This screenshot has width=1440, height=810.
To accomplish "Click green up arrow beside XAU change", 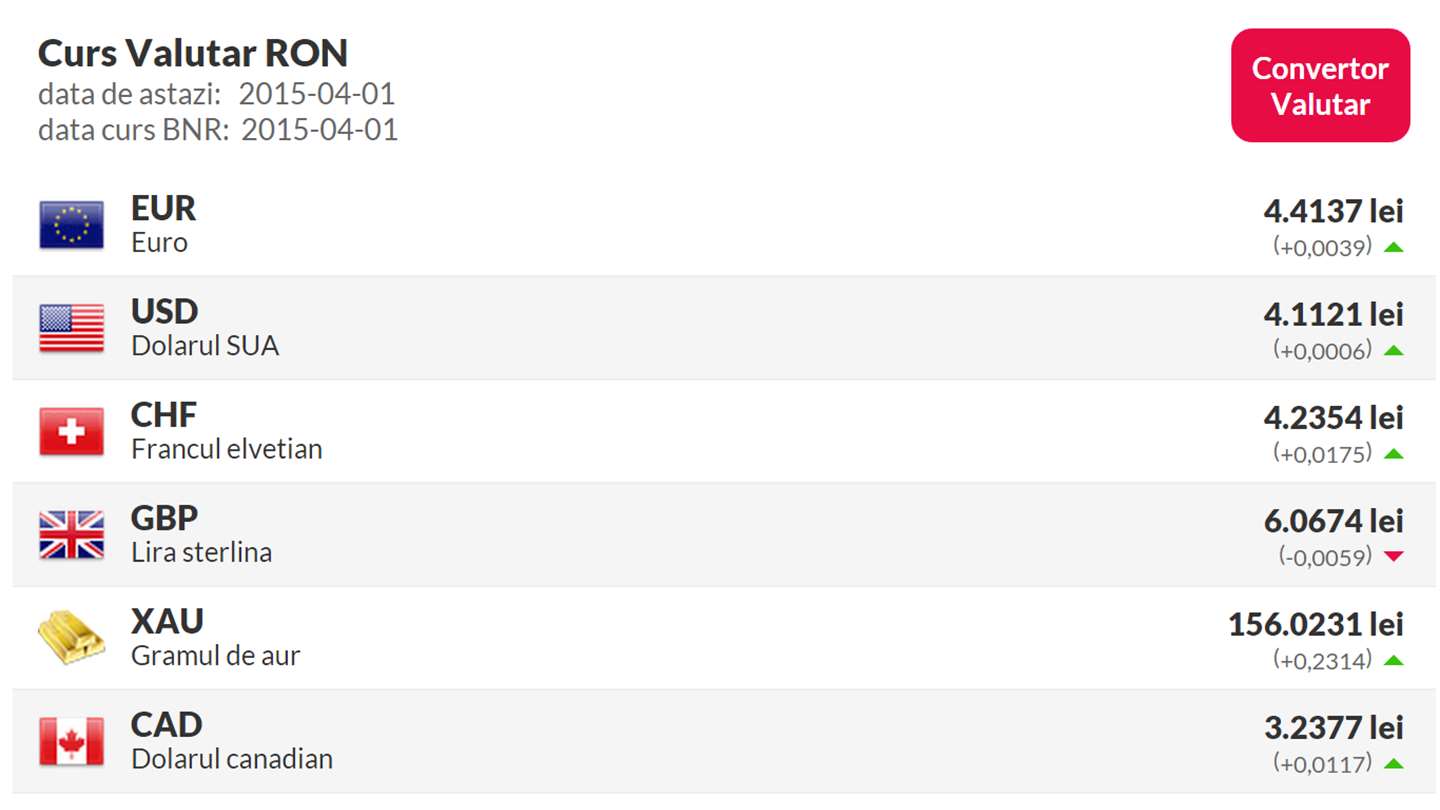I will coord(1394,660).
